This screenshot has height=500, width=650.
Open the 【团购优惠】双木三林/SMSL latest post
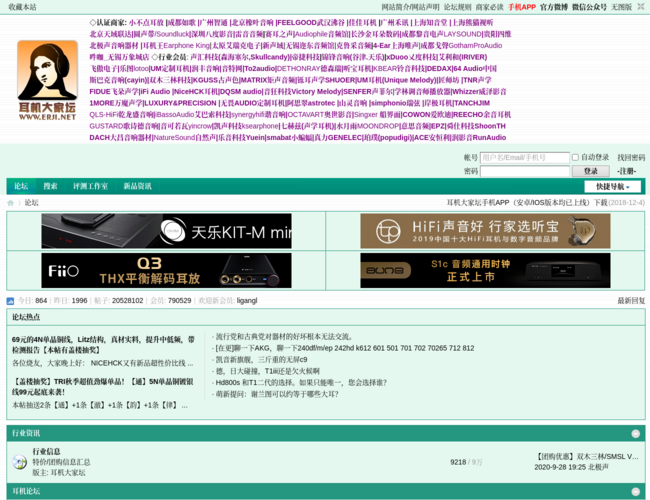click(x=587, y=456)
